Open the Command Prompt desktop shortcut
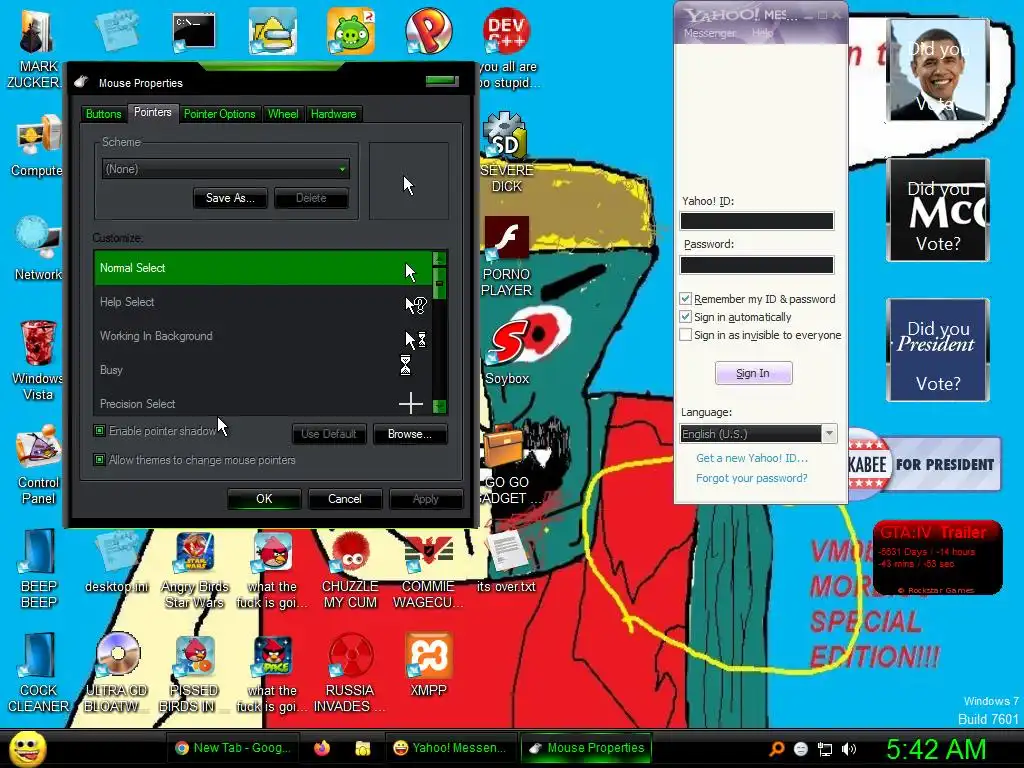The height and width of the screenshot is (768, 1024). click(194, 32)
